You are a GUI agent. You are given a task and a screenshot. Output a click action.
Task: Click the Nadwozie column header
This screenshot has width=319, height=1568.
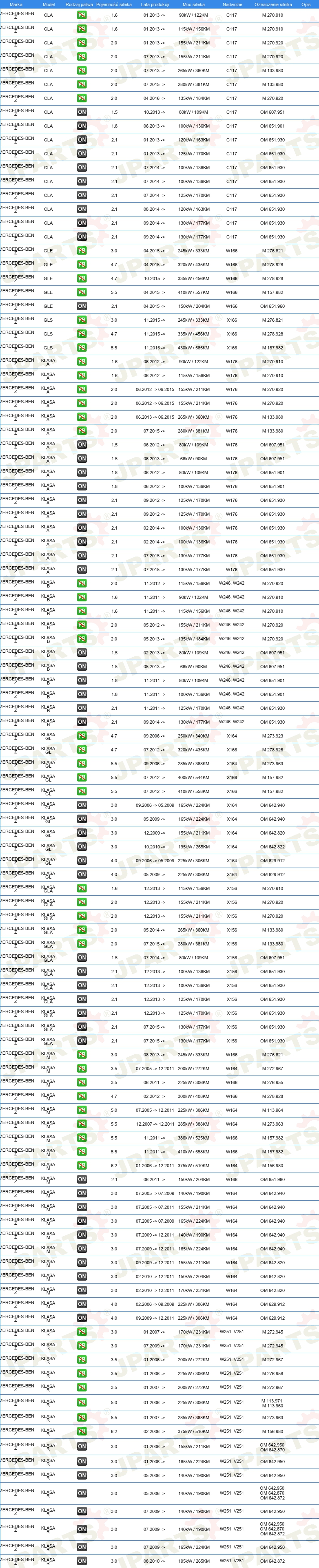pyautogui.click(x=232, y=4)
